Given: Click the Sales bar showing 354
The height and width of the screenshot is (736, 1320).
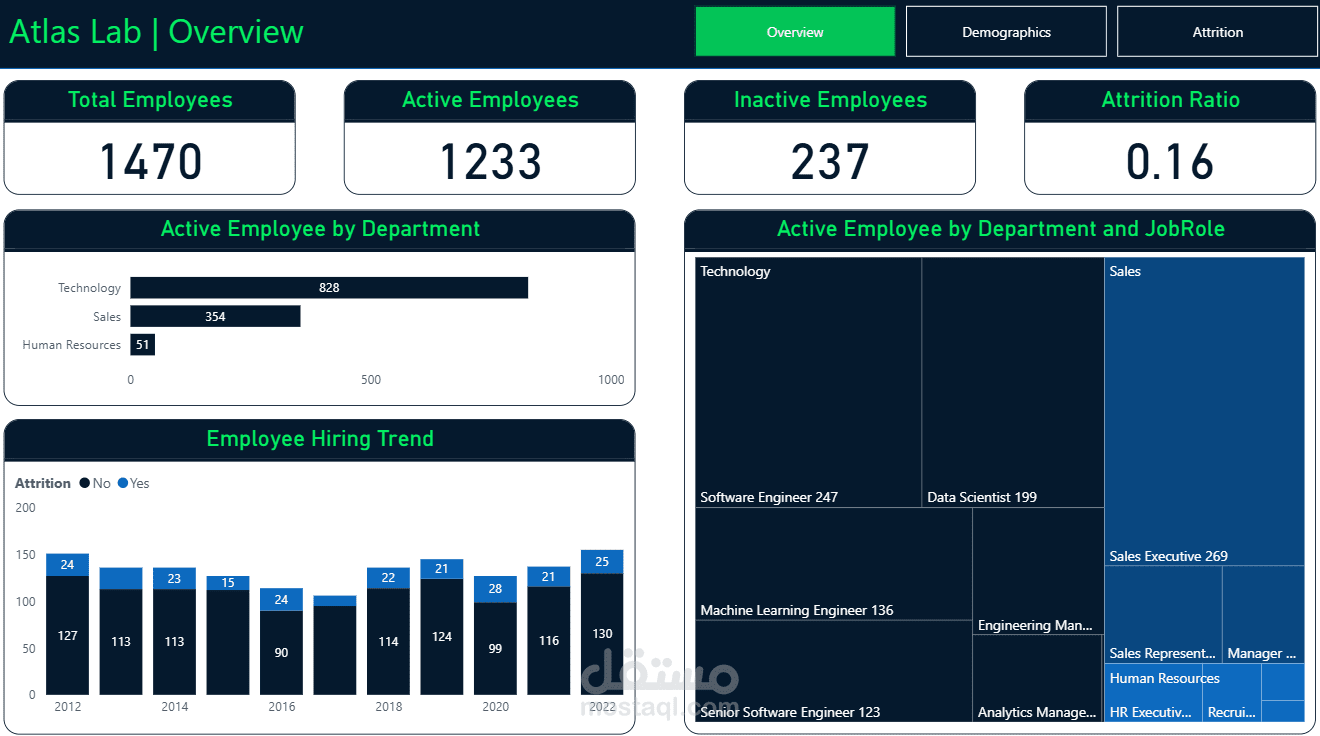Looking at the screenshot, I should click(x=215, y=316).
